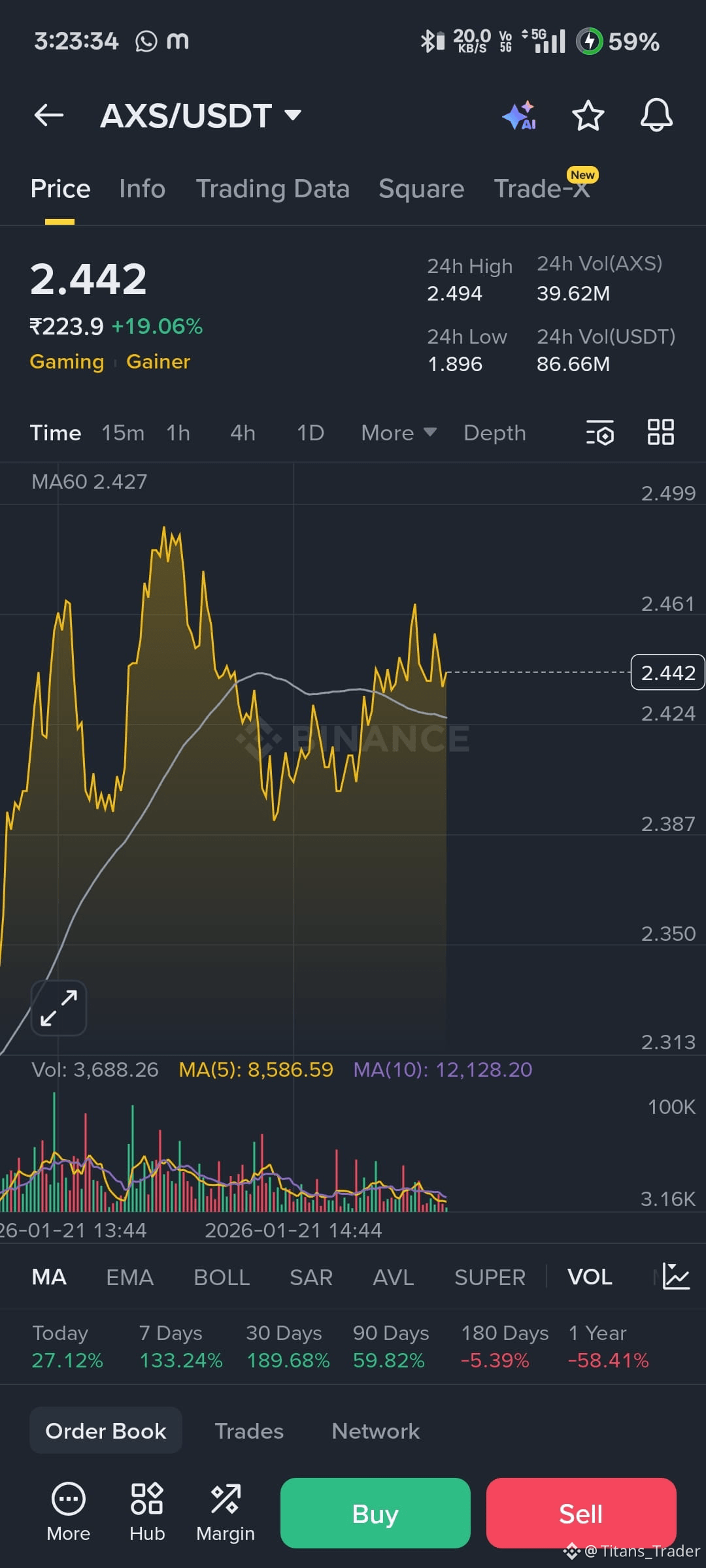Viewport: 706px width, 1568px height.
Task: Tap the 7 Days 133.24% performance
Action: click(181, 1347)
